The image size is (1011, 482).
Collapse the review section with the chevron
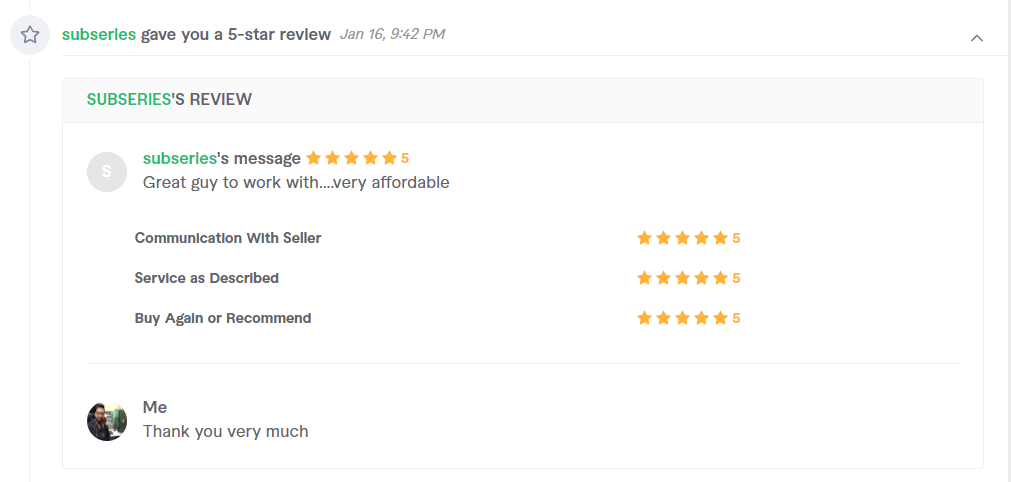(977, 38)
